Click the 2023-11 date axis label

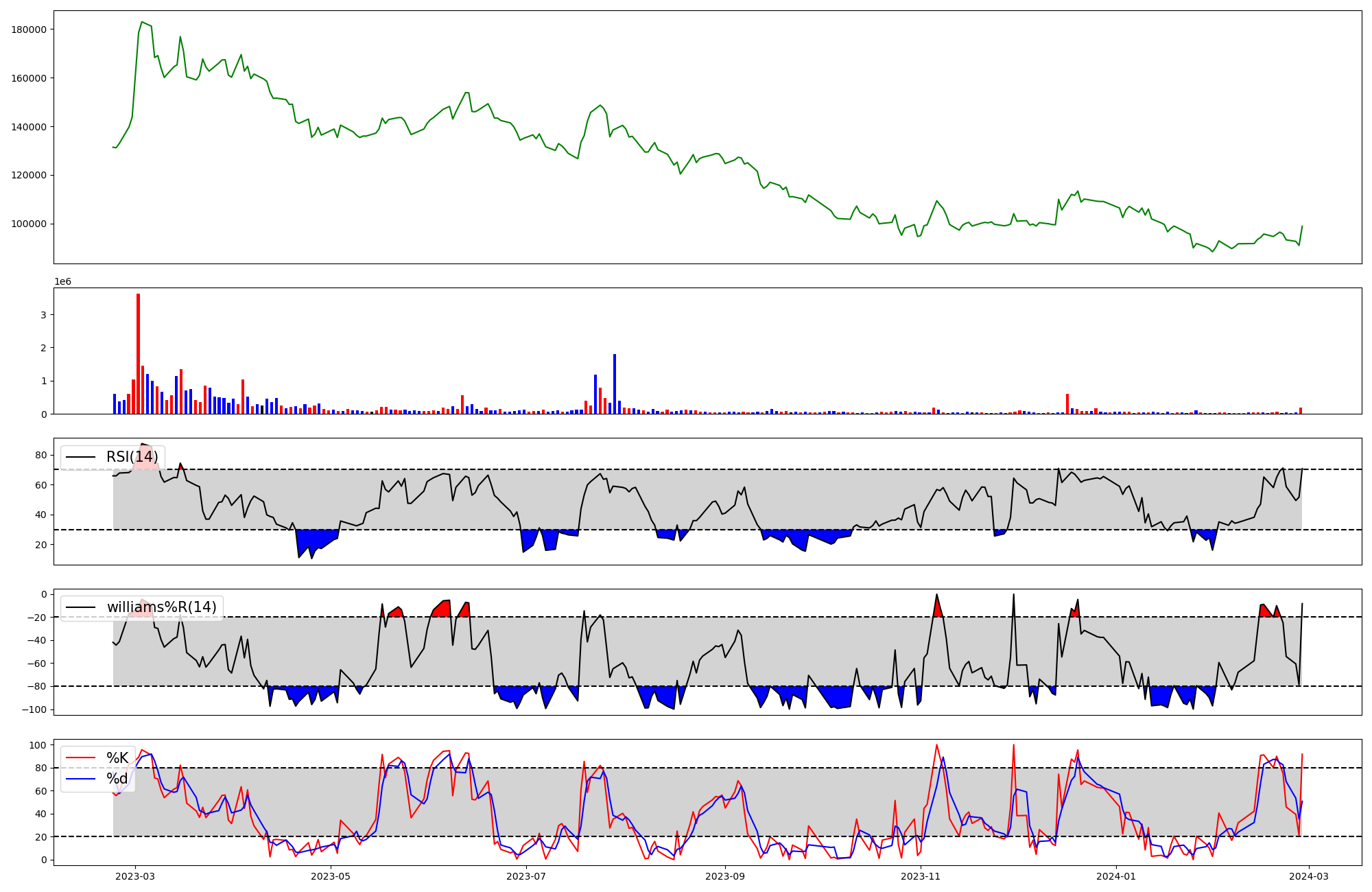click(921, 876)
